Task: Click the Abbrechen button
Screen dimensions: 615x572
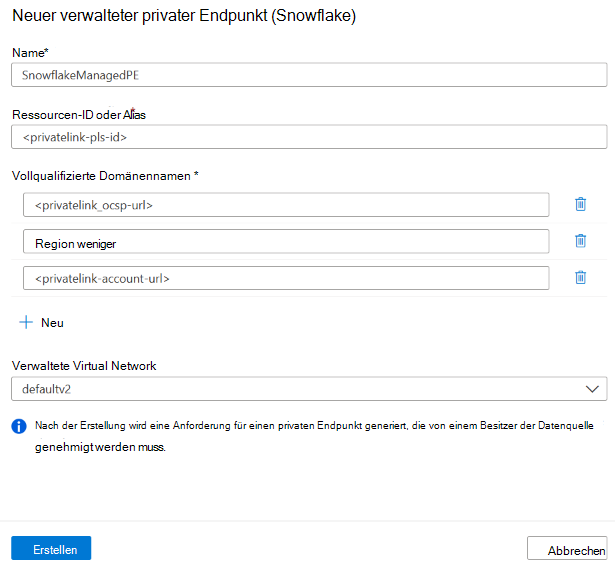Action: [x=567, y=548]
